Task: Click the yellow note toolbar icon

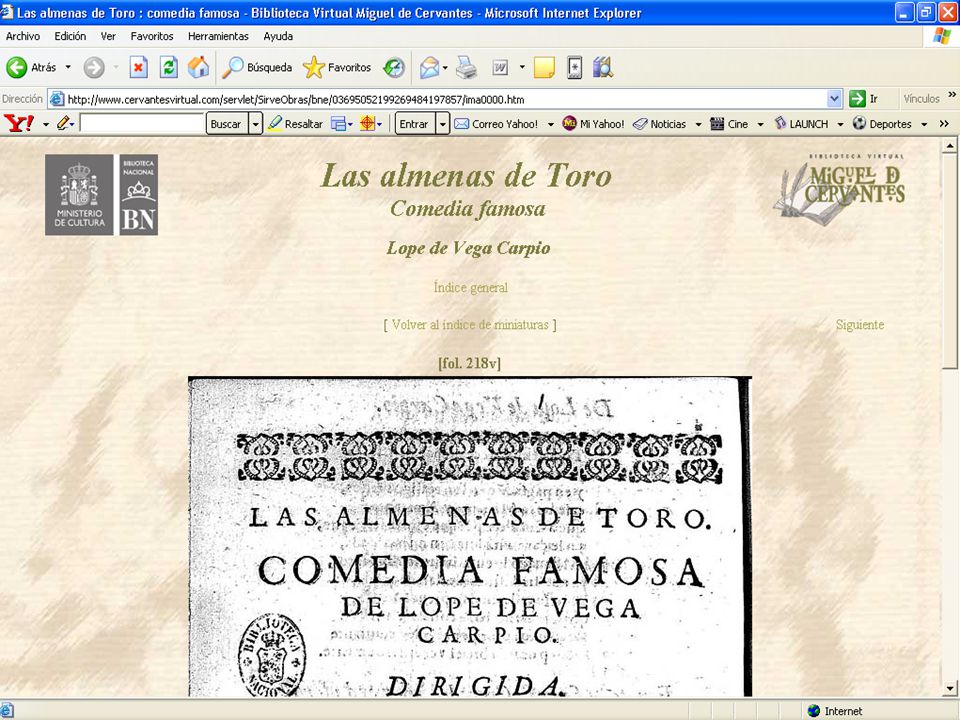Action: pos(544,67)
